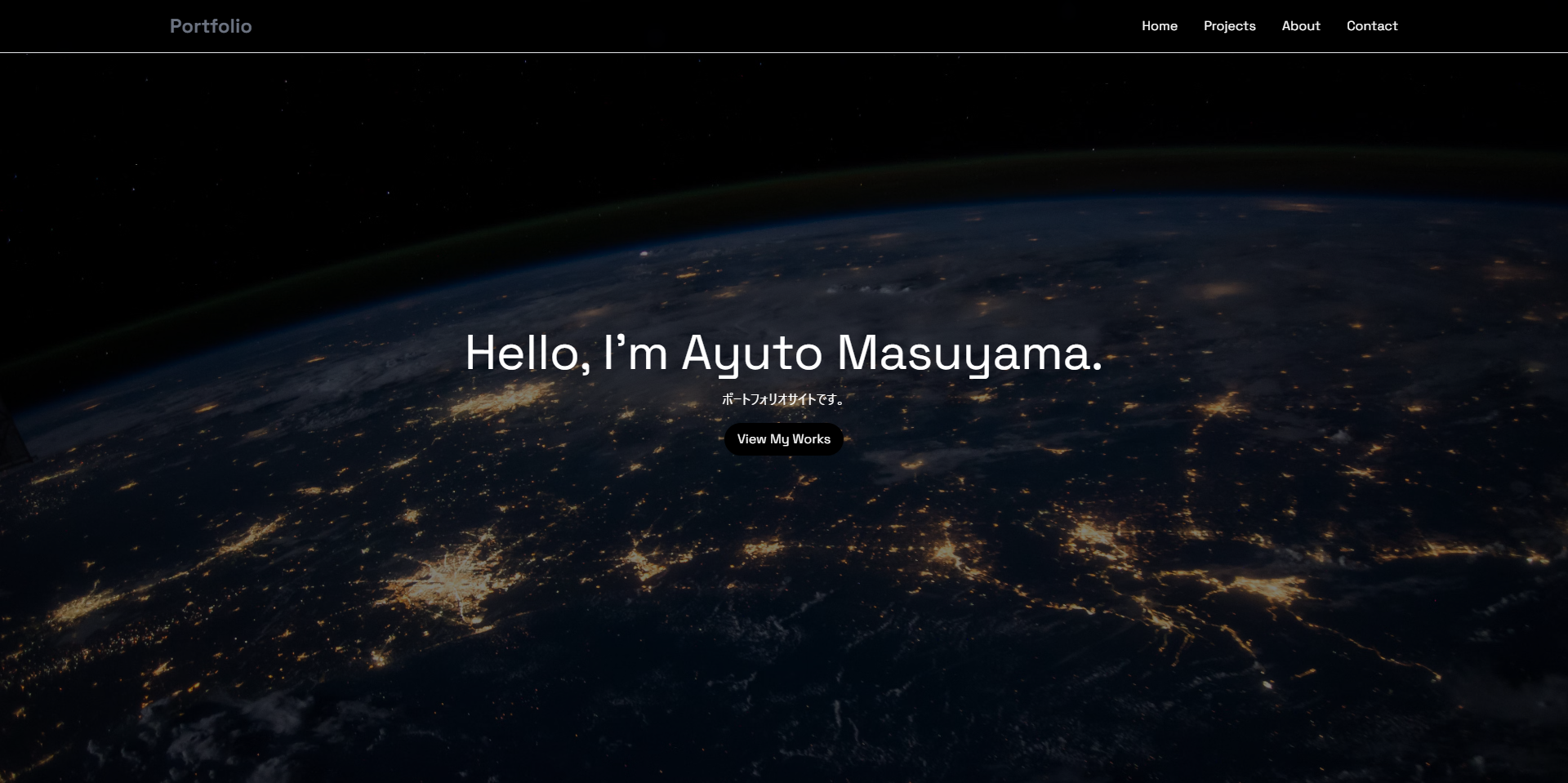Click the "I'm" text in the headline
The height and width of the screenshot is (783, 1568).
coord(635,354)
